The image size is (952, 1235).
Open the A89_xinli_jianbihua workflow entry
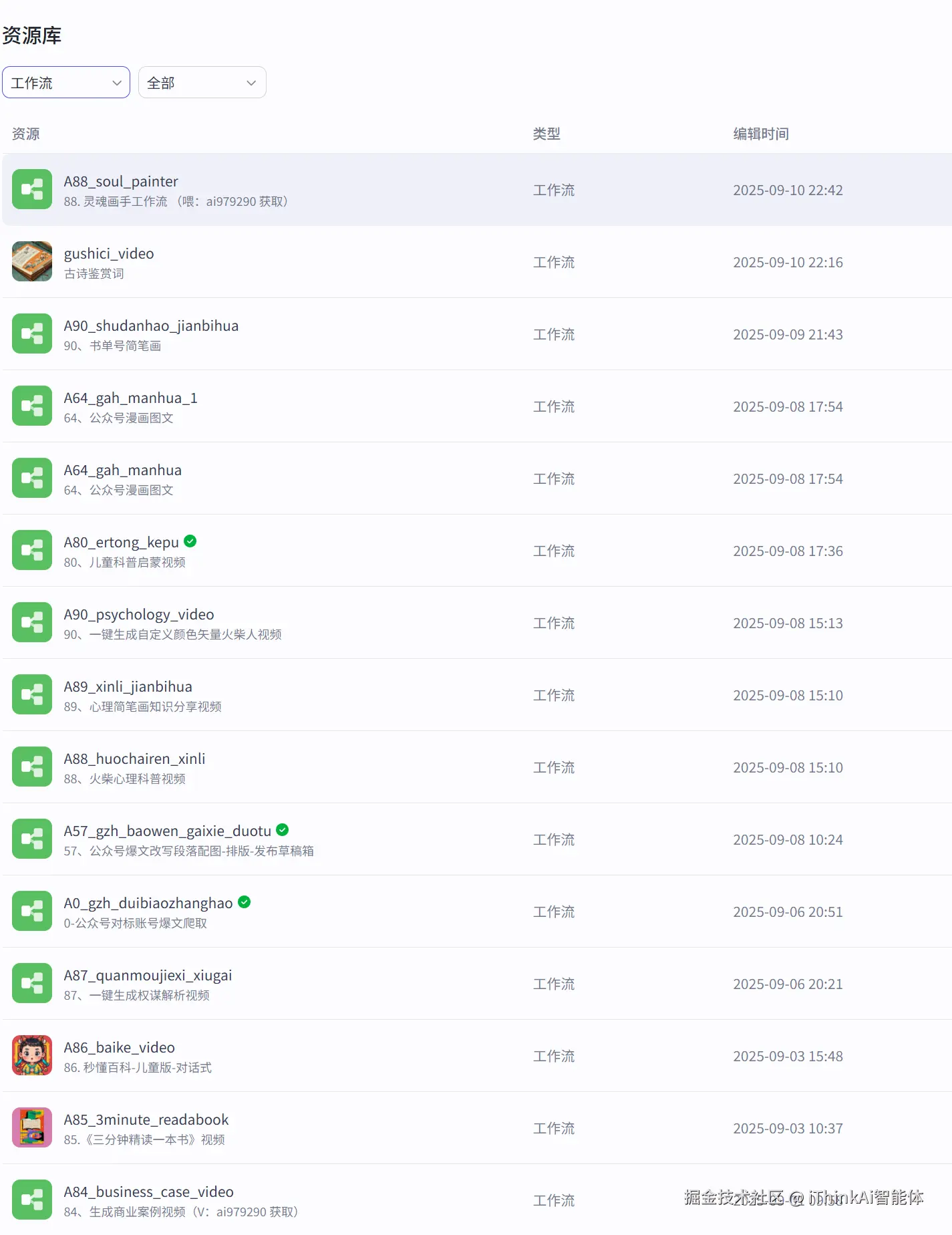(x=477, y=695)
